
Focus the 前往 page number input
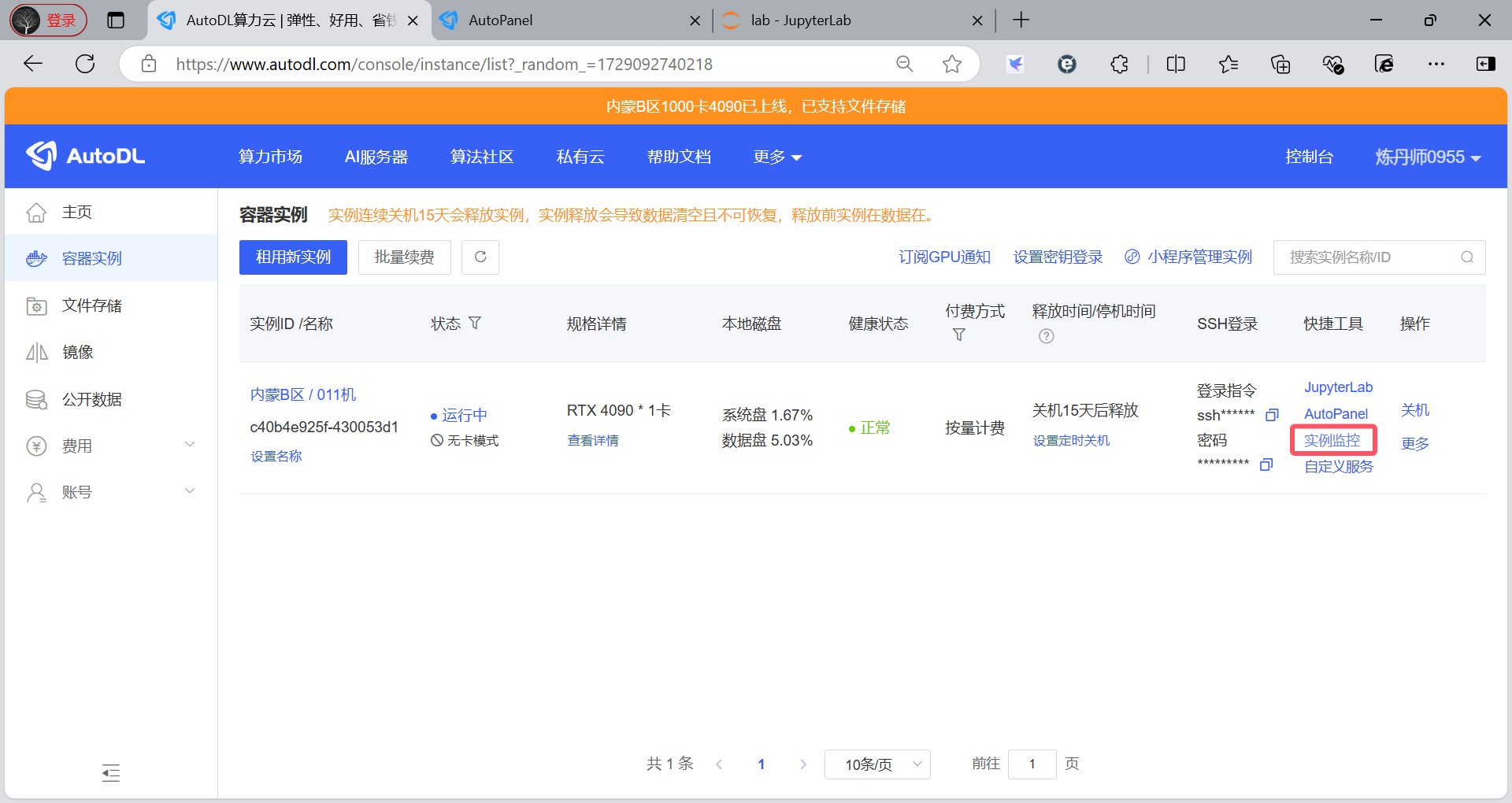1032,764
